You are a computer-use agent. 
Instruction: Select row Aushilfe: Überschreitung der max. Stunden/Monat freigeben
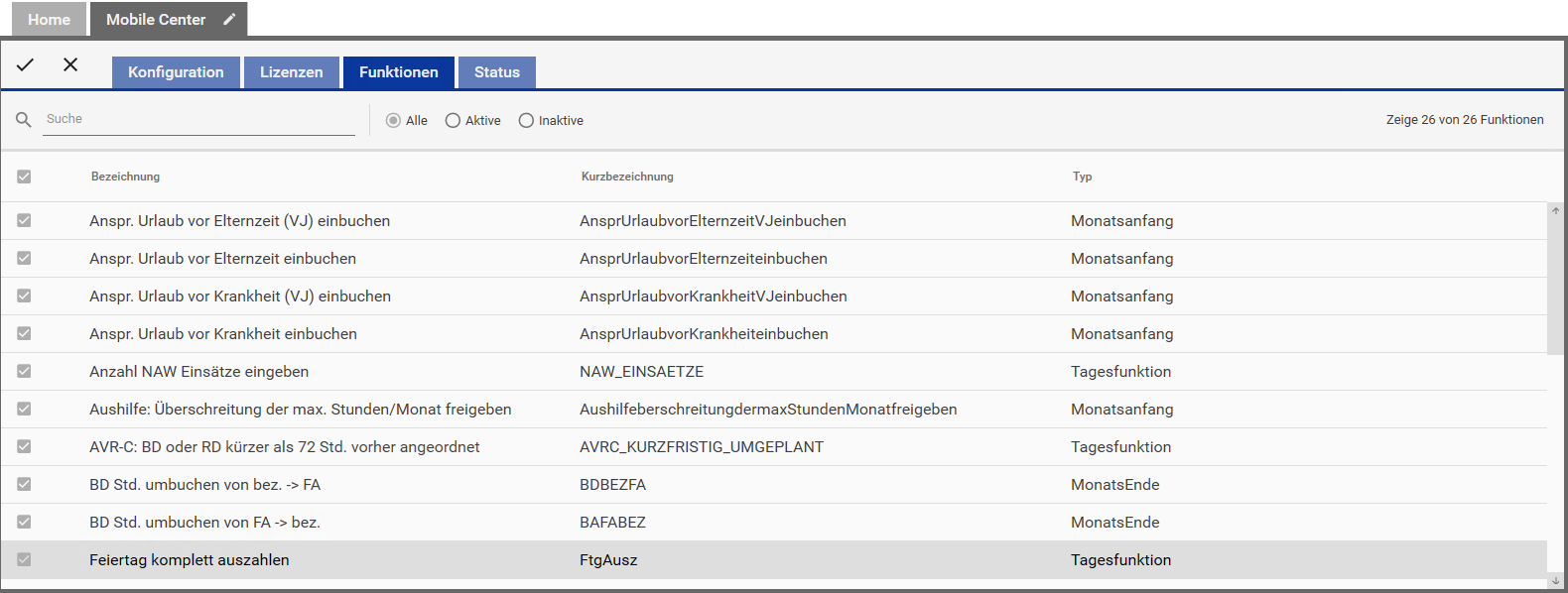point(774,409)
